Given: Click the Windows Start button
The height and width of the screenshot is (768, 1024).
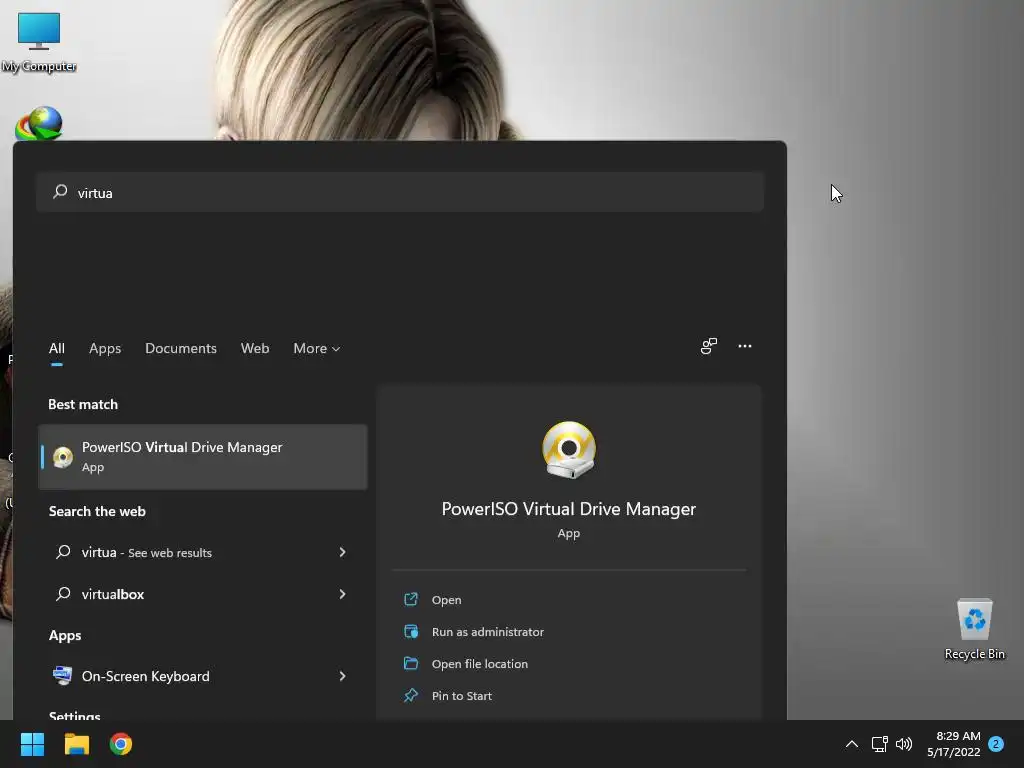Looking at the screenshot, I should (32, 744).
